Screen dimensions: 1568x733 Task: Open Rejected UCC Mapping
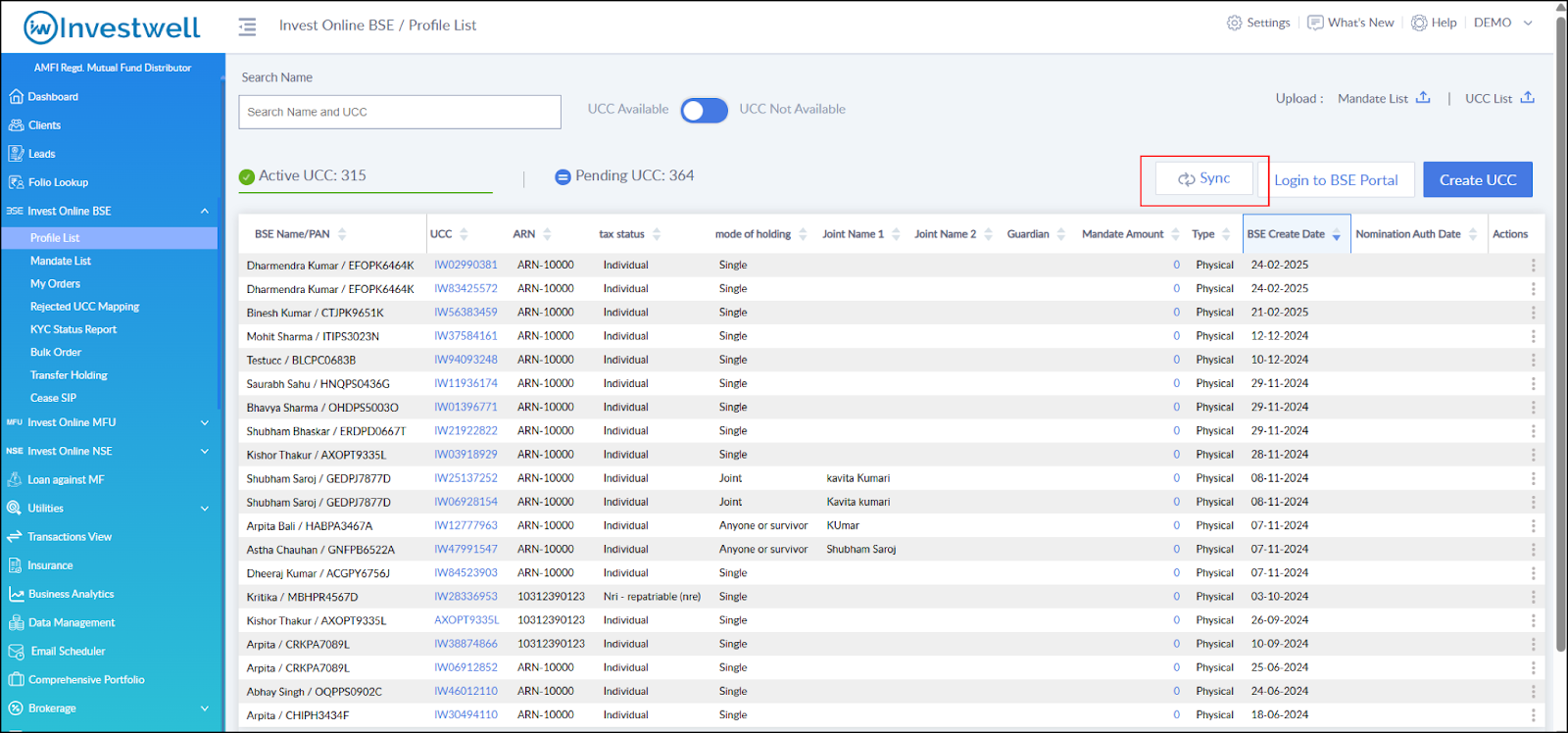click(84, 307)
